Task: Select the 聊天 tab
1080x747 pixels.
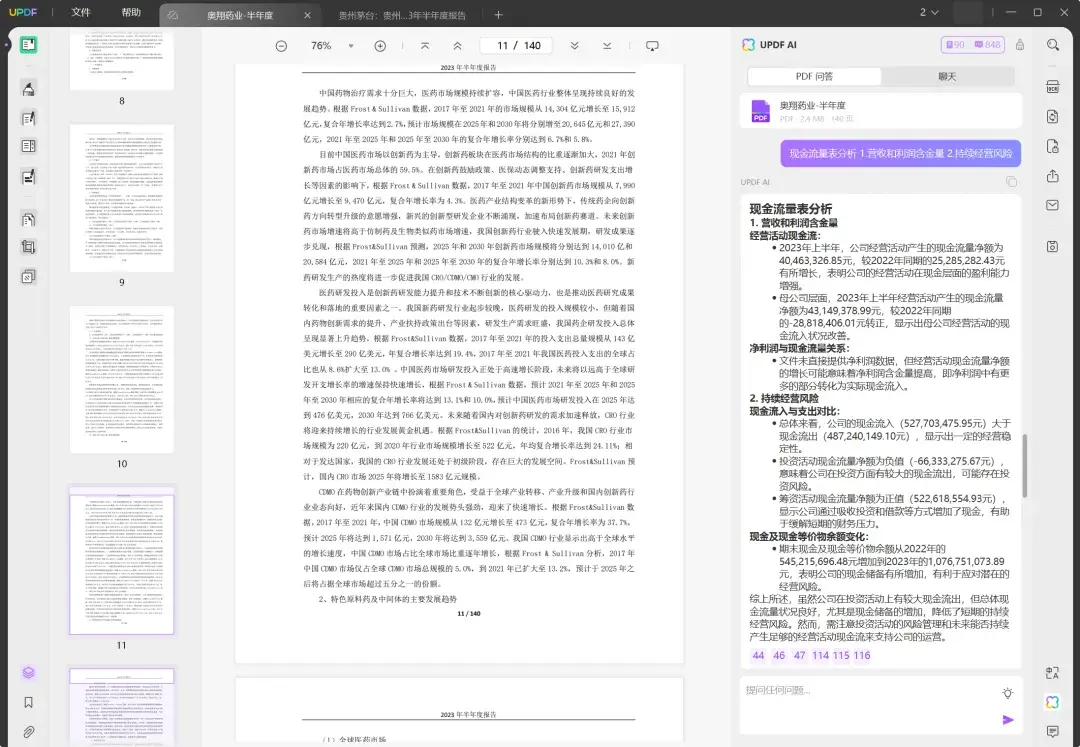Action: point(947,76)
